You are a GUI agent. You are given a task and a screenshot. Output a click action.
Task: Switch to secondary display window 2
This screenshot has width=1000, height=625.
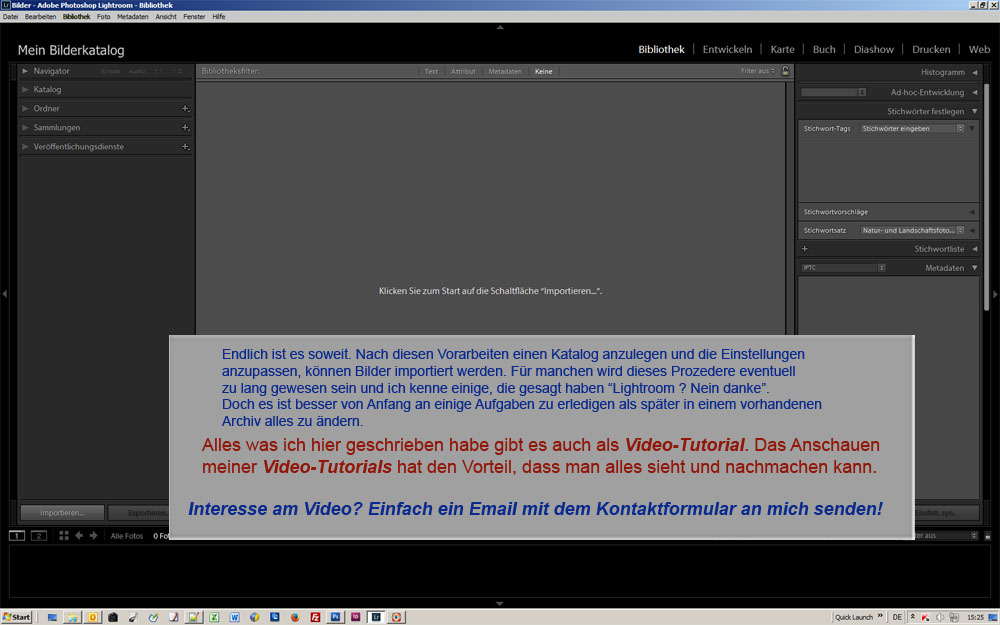[x=39, y=536]
